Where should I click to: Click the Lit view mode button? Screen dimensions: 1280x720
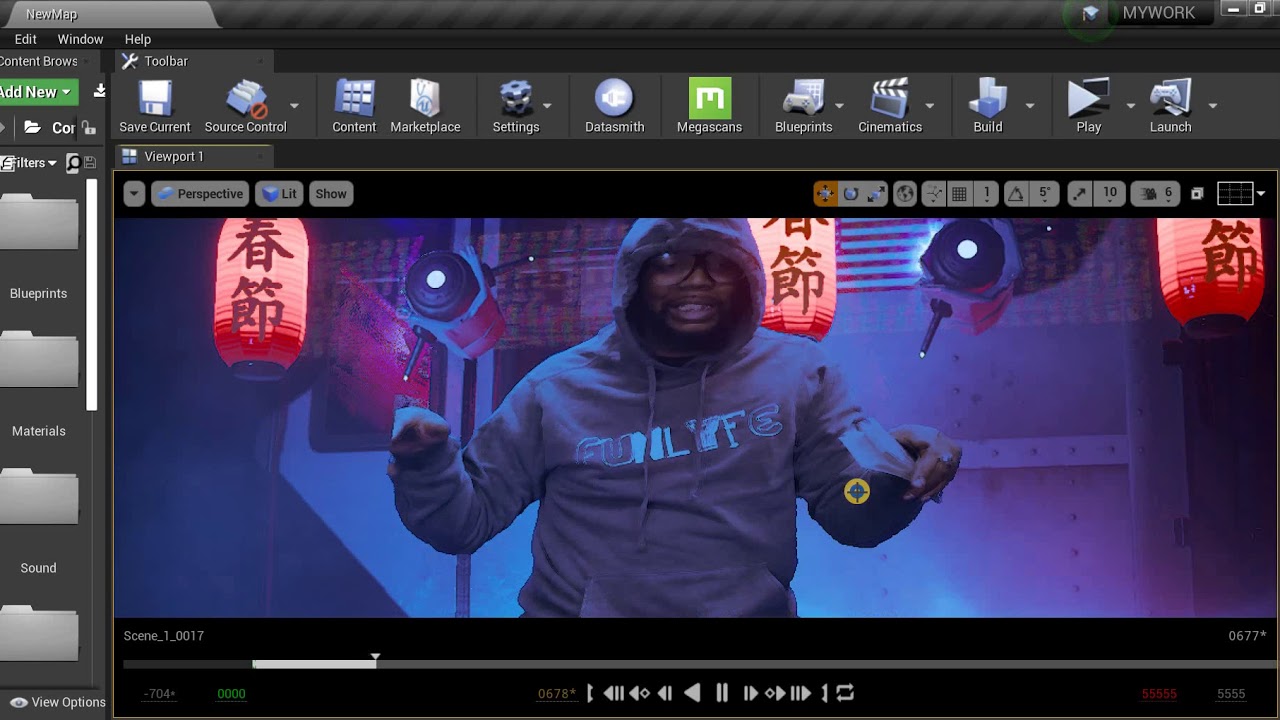279,194
